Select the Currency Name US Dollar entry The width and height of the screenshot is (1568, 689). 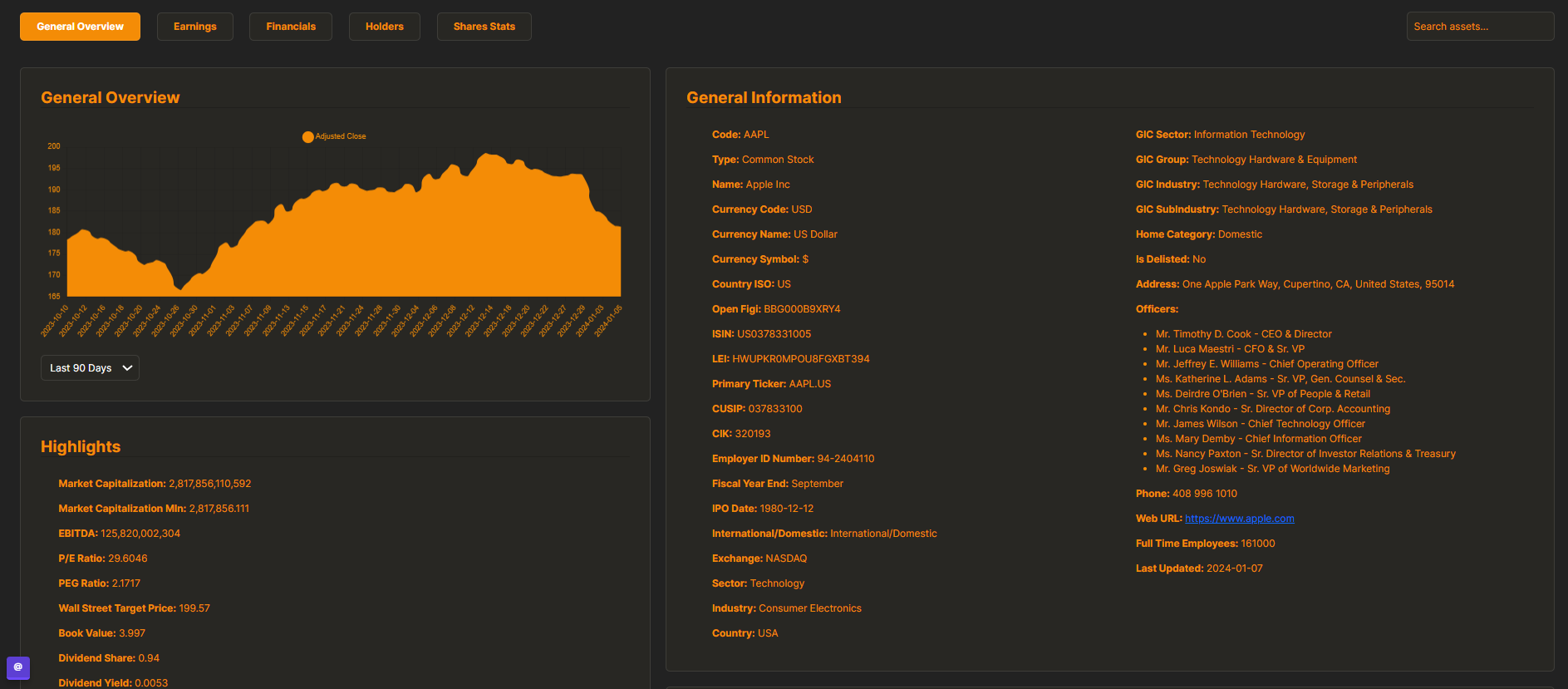coord(774,234)
